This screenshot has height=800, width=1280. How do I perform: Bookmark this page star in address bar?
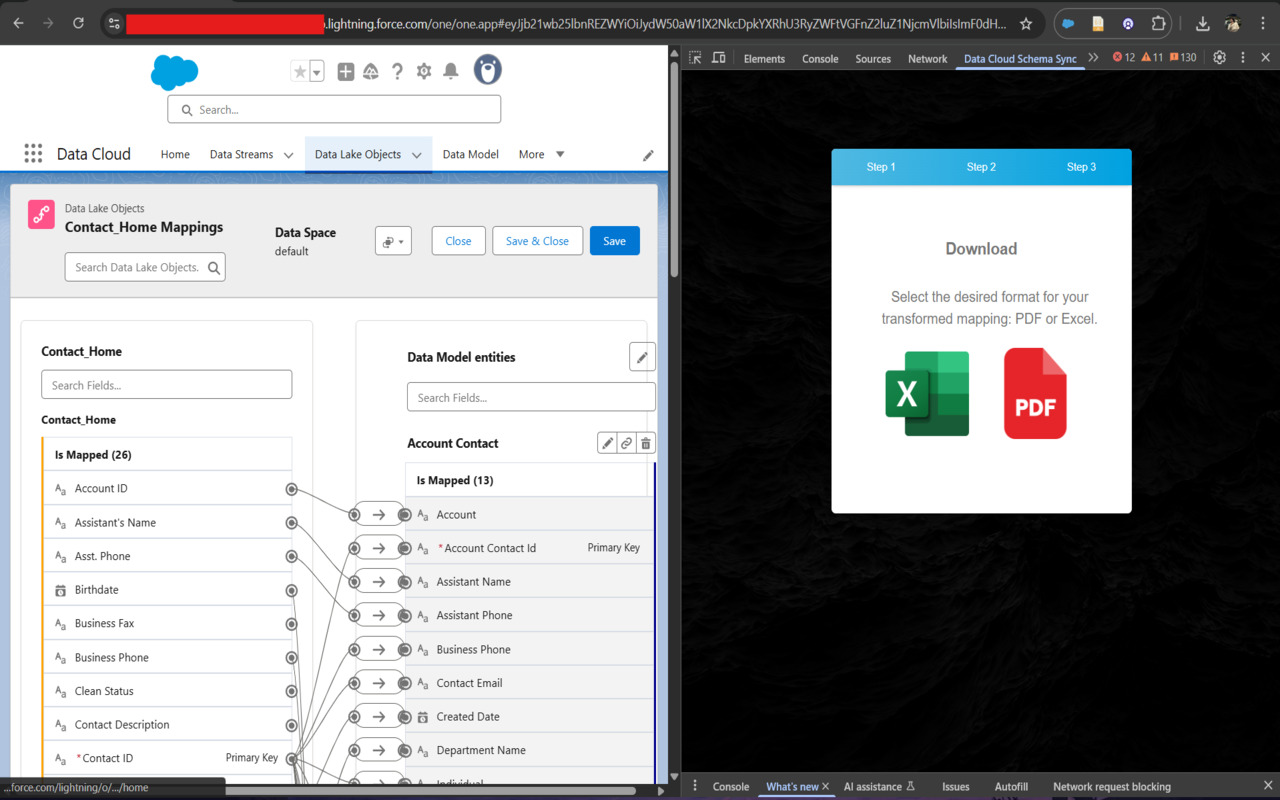1026,23
